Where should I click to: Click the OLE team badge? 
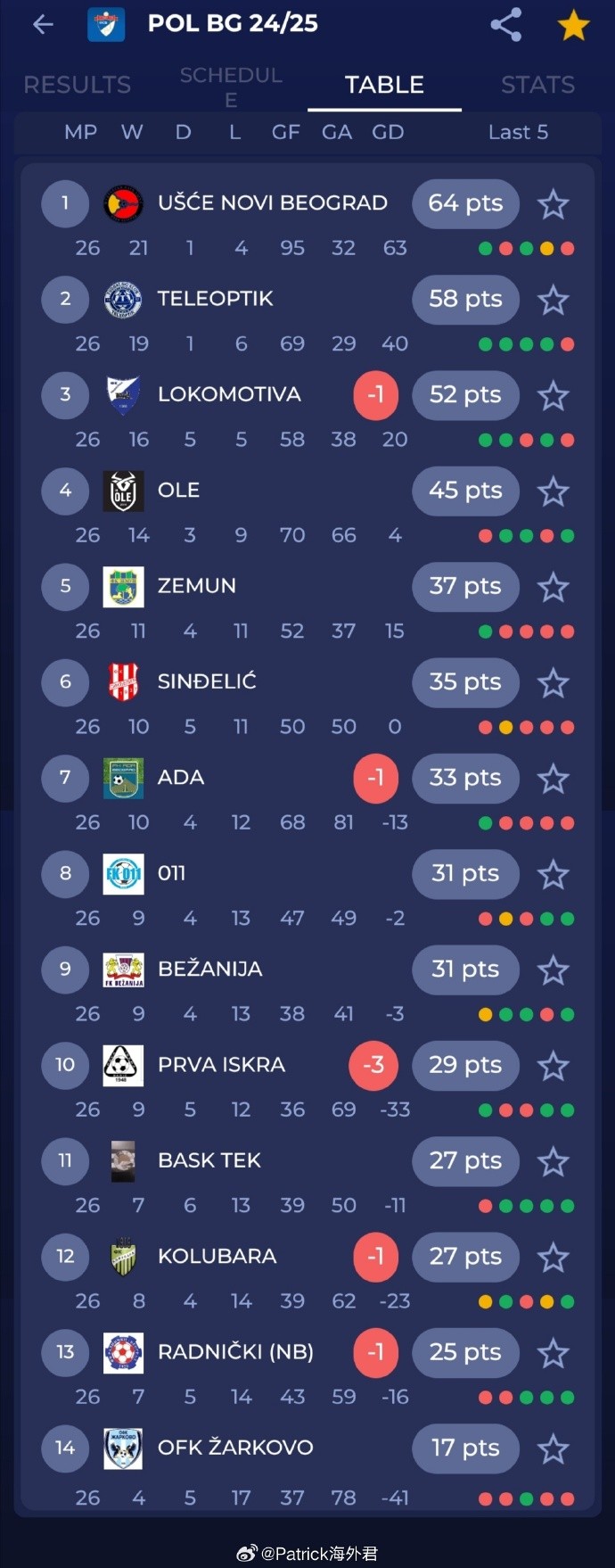coord(123,491)
